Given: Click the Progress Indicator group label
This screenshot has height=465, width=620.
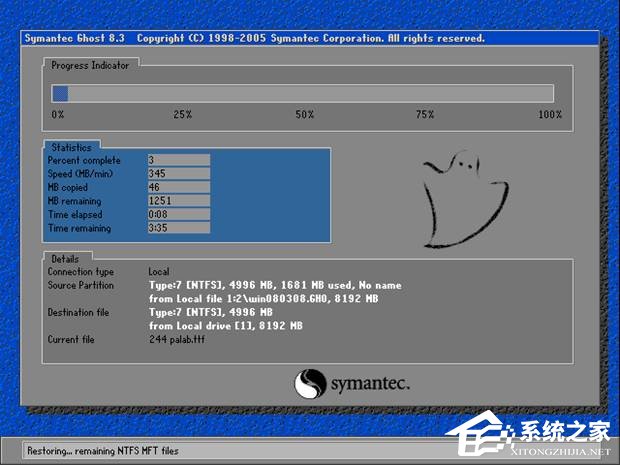Looking at the screenshot, I should coord(90,64).
